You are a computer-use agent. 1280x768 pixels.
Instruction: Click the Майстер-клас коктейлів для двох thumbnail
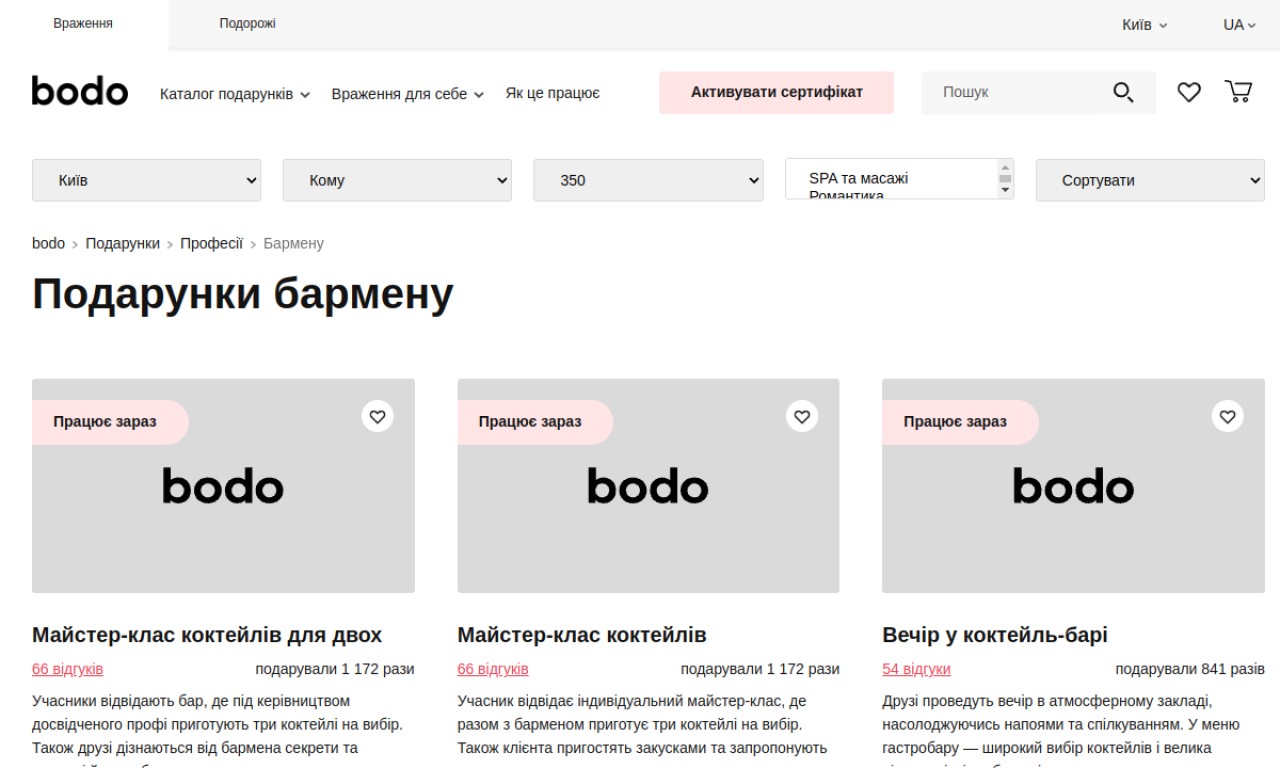pos(223,486)
